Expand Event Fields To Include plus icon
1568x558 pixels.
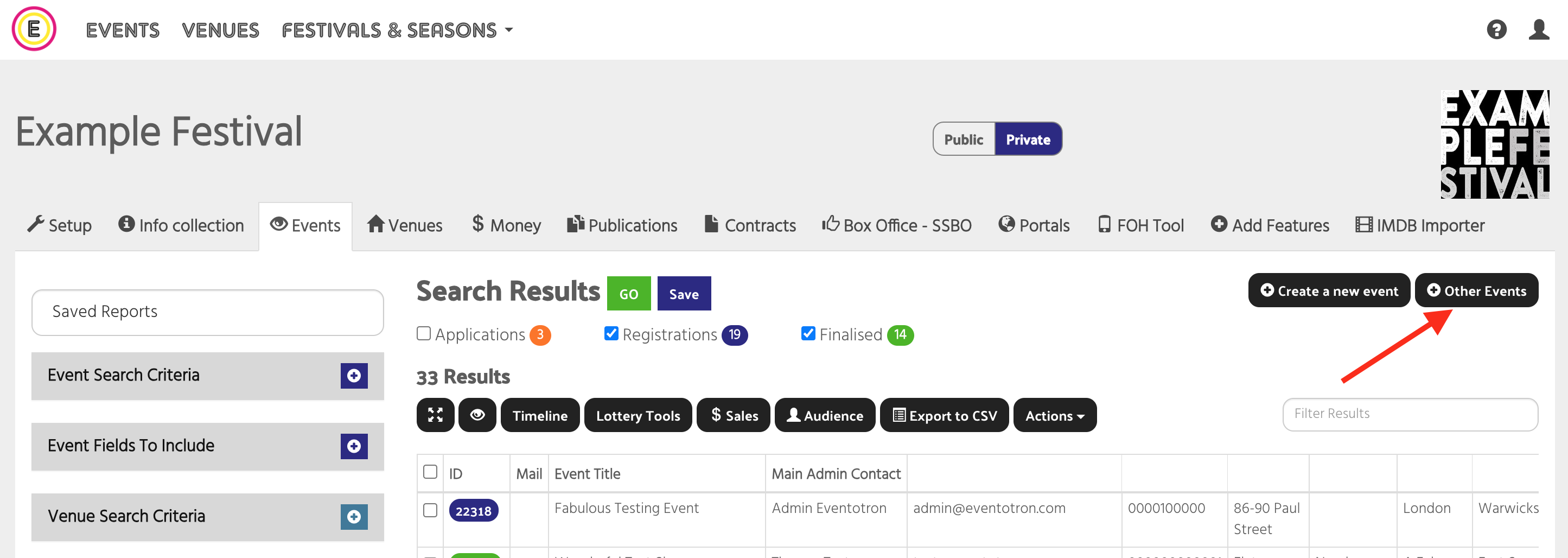coord(354,446)
